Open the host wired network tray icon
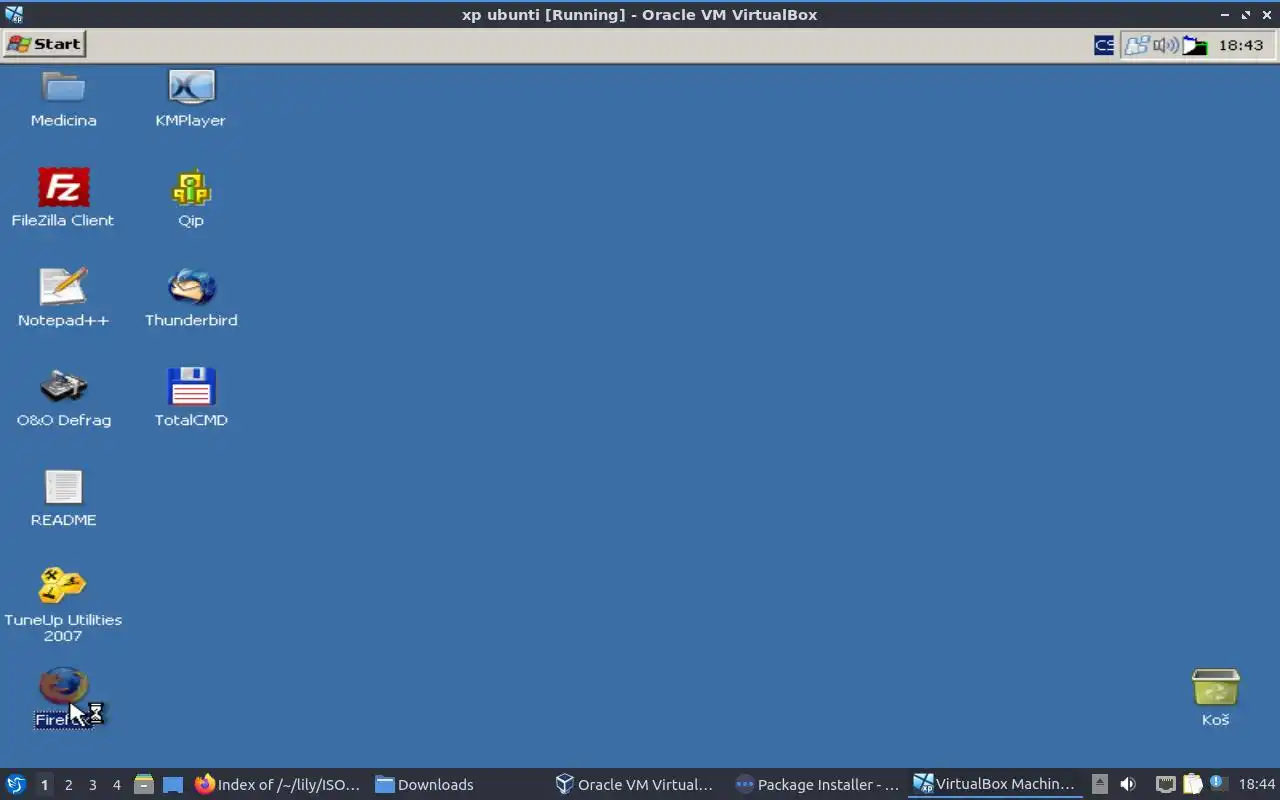This screenshot has height=800, width=1280. point(1165,784)
